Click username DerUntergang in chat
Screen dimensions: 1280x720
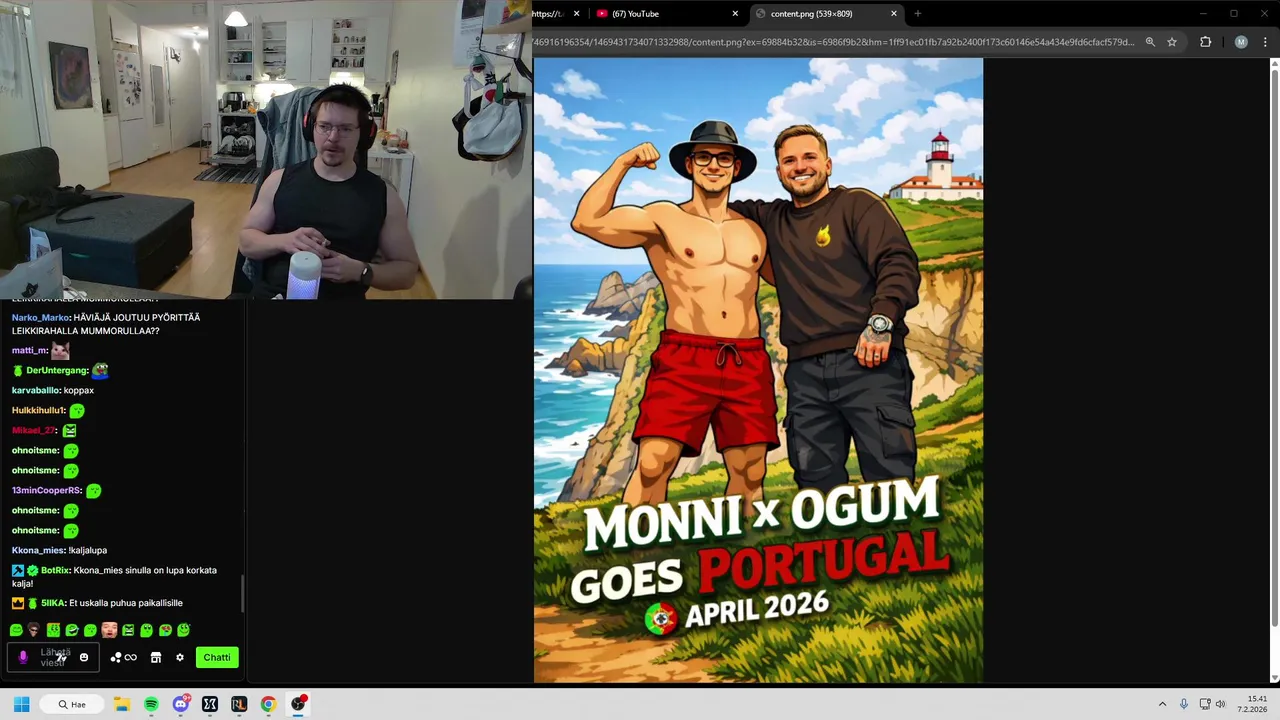pos(57,370)
